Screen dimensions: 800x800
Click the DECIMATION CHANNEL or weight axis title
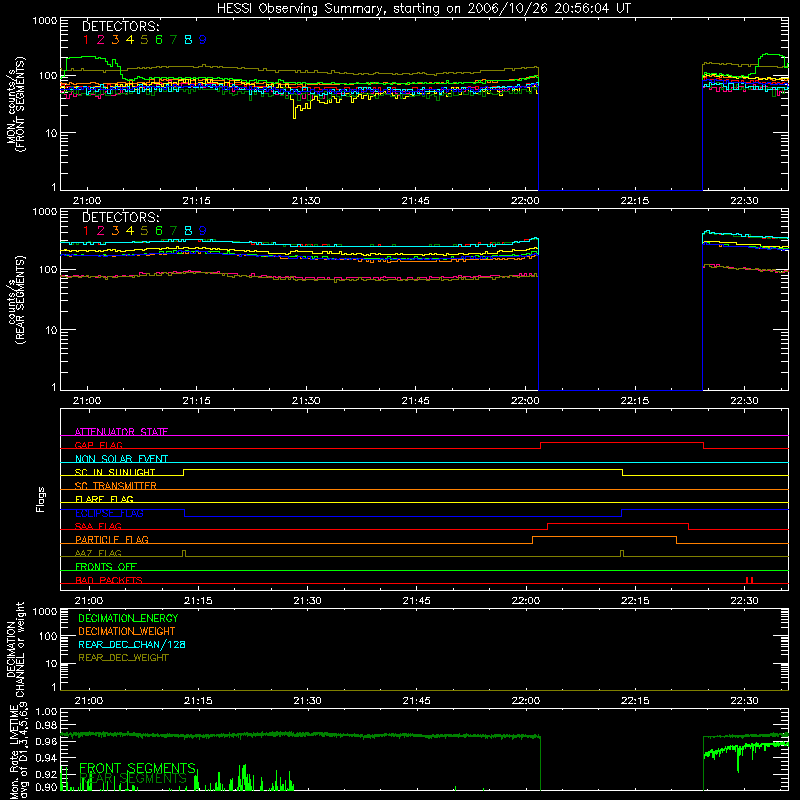coord(16,649)
